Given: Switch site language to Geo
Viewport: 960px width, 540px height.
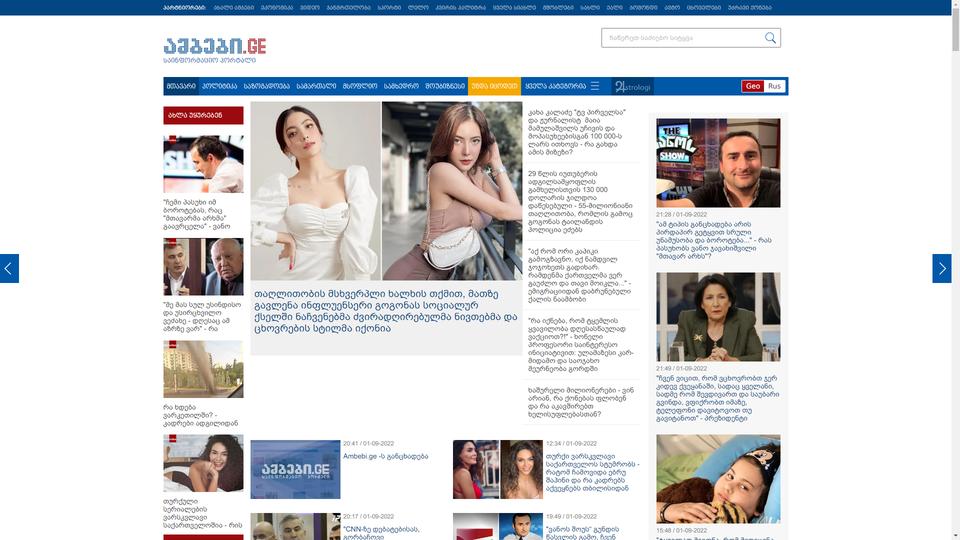Looking at the screenshot, I should [752, 86].
